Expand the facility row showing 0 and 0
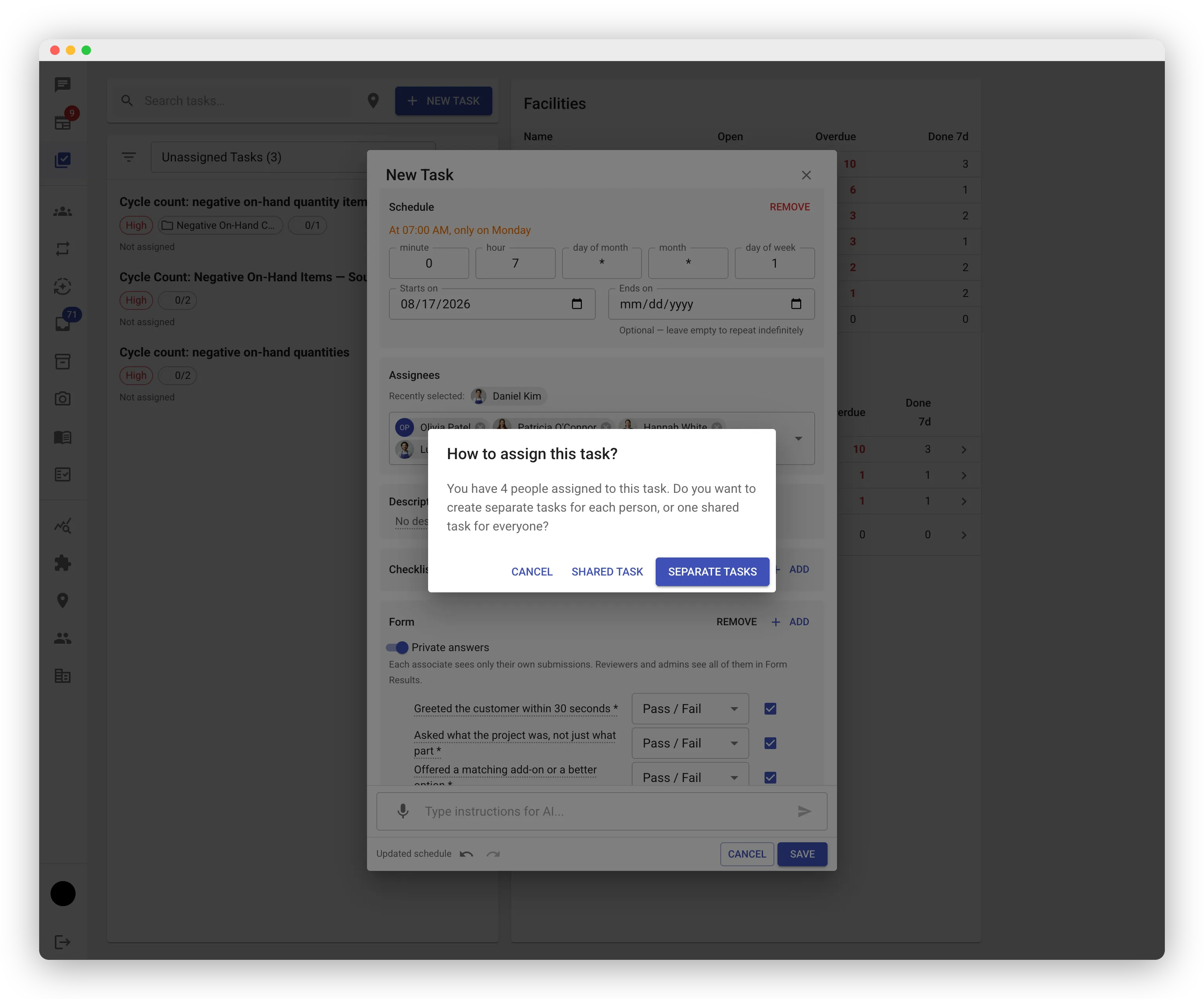This screenshot has width=1204, height=999. [964, 535]
